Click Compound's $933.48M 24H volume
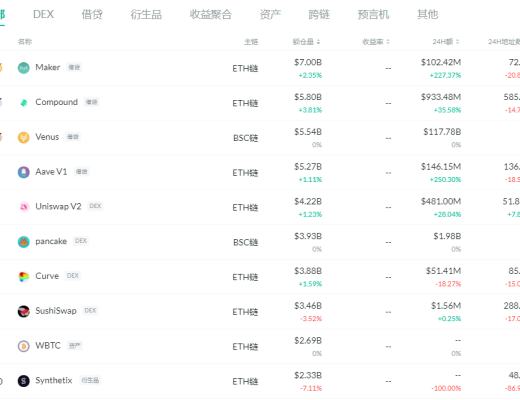 (441, 97)
